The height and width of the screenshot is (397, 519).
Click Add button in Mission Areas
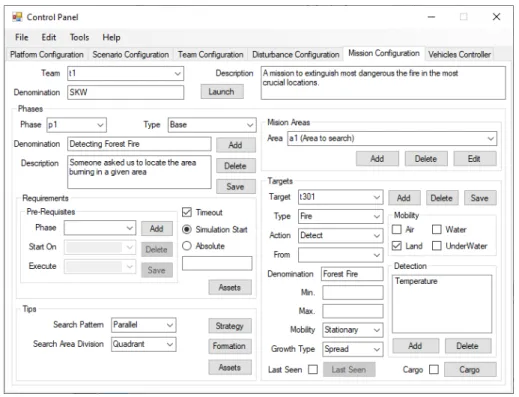pos(377,159)
